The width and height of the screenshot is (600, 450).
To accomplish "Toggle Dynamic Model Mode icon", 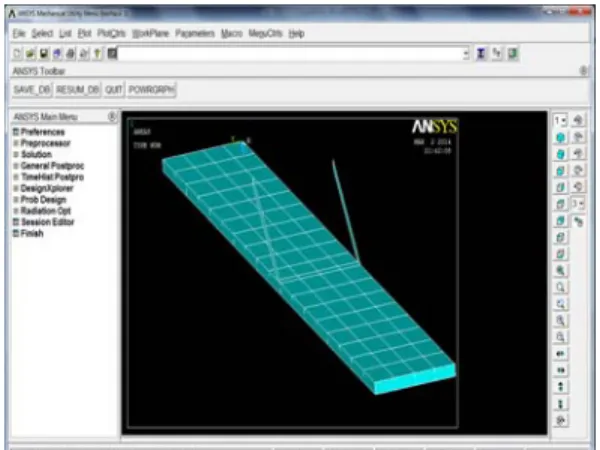I will point(578,221).
